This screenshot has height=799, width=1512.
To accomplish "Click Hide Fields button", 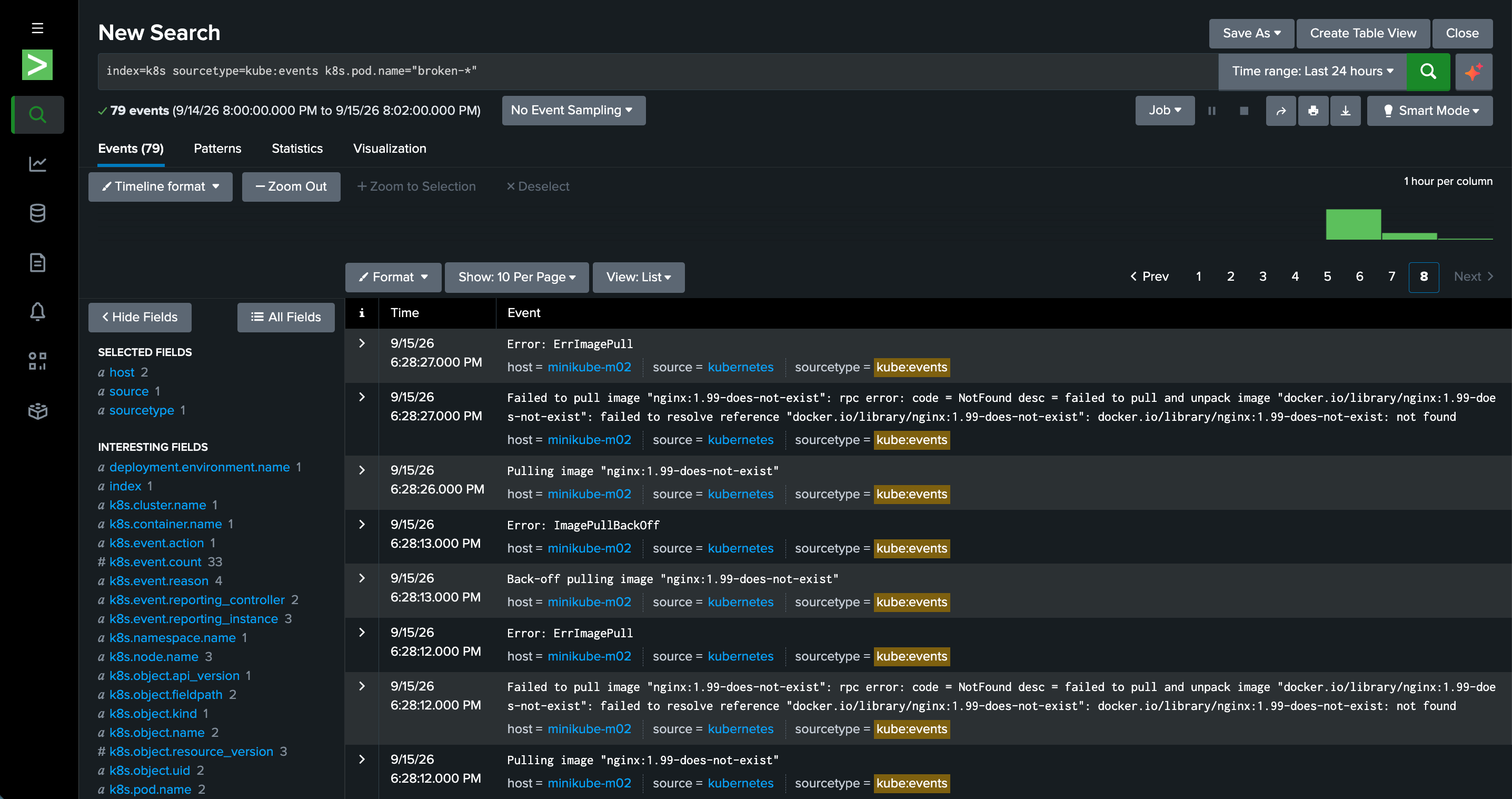I will [140, 317].
